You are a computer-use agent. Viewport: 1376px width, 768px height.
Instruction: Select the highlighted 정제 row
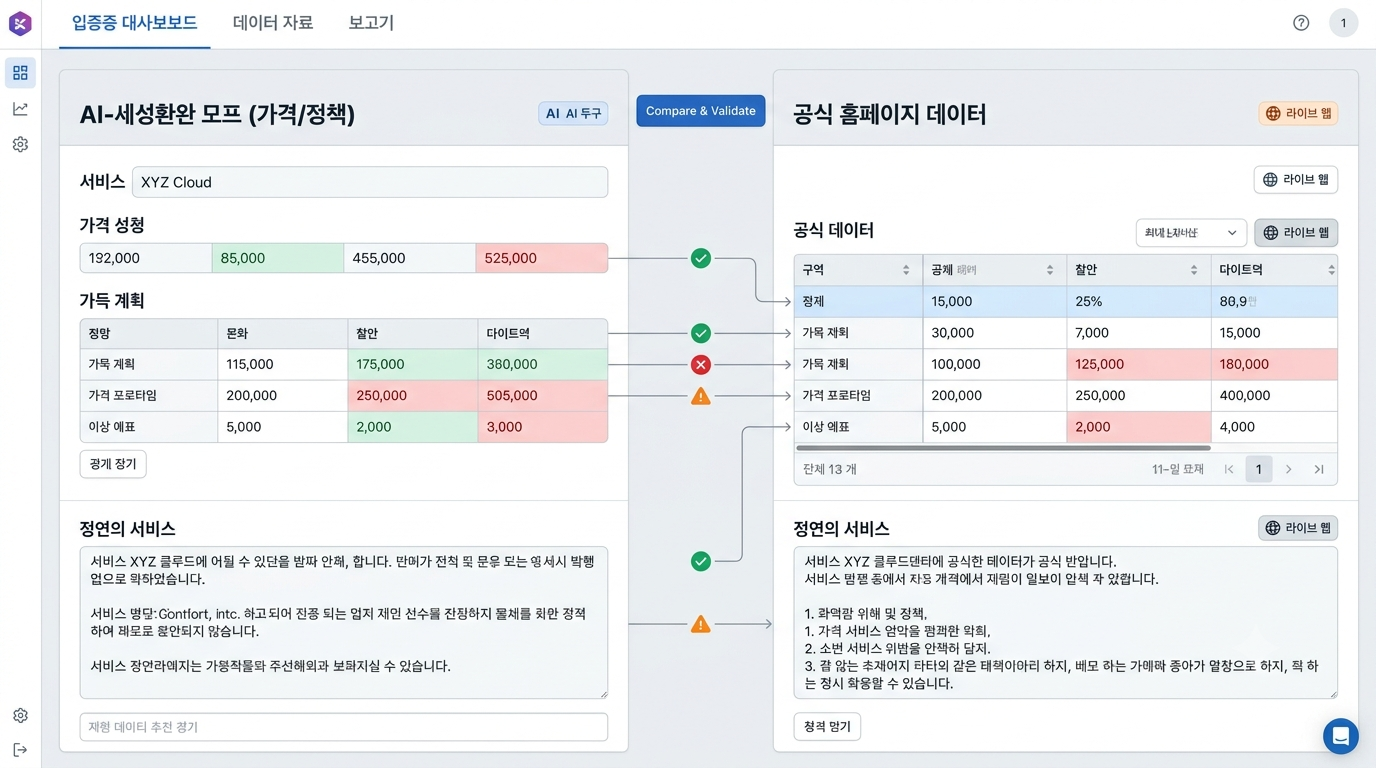(1066, 302)
